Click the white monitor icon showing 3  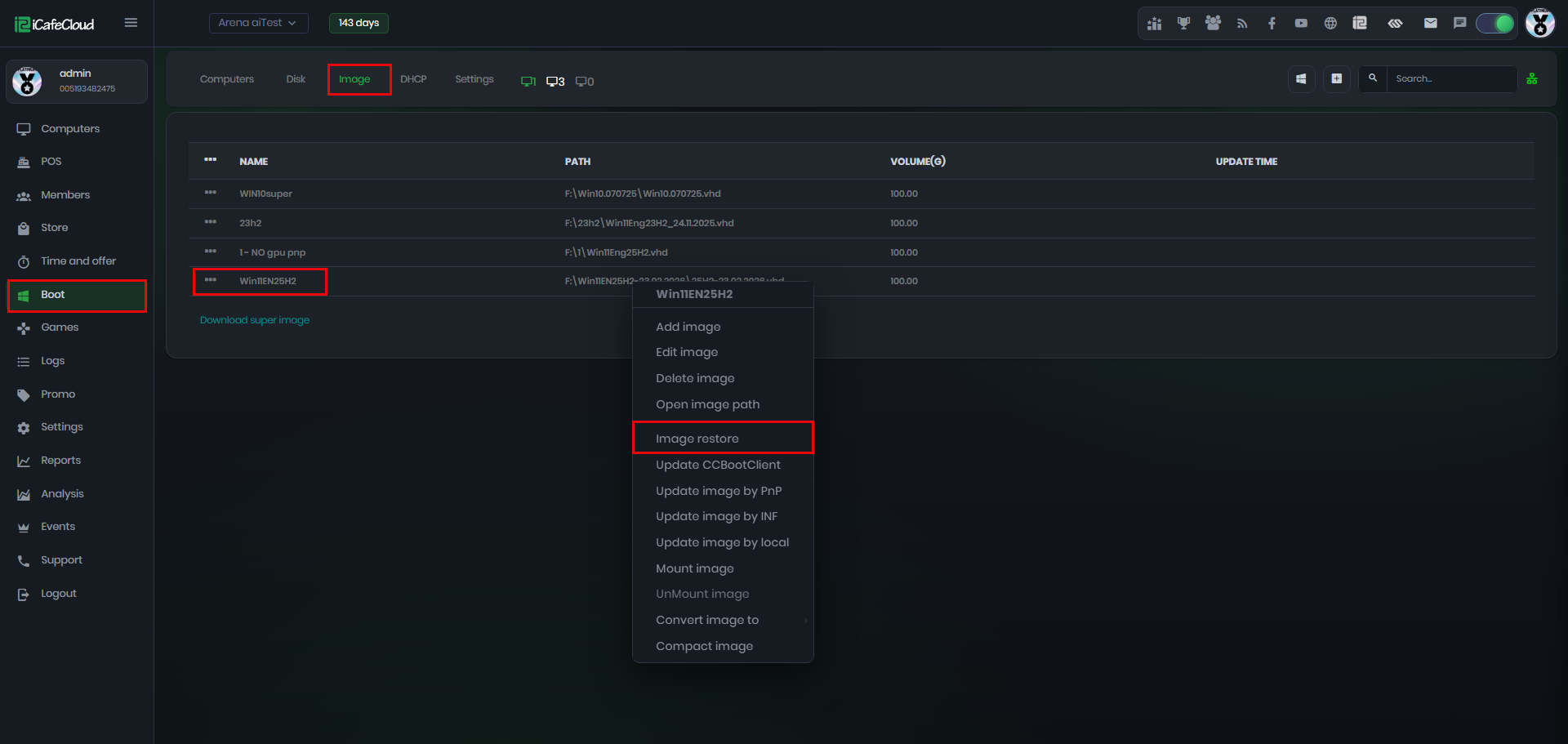[555, 81]
